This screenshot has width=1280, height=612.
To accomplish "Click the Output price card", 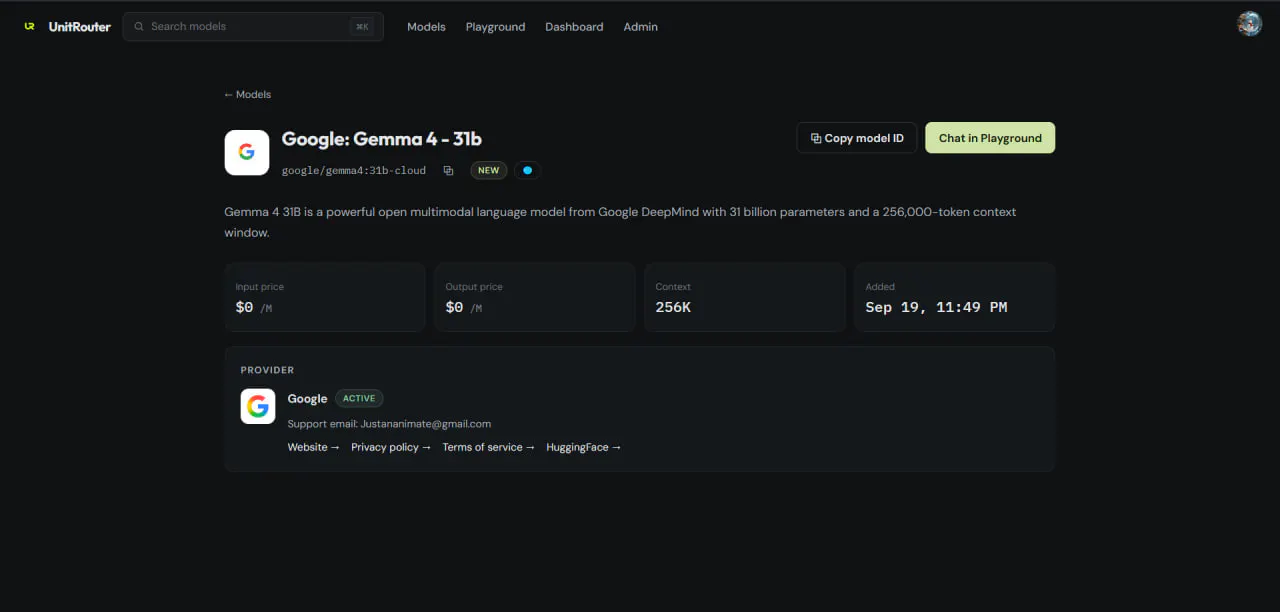I will [535, 297].
